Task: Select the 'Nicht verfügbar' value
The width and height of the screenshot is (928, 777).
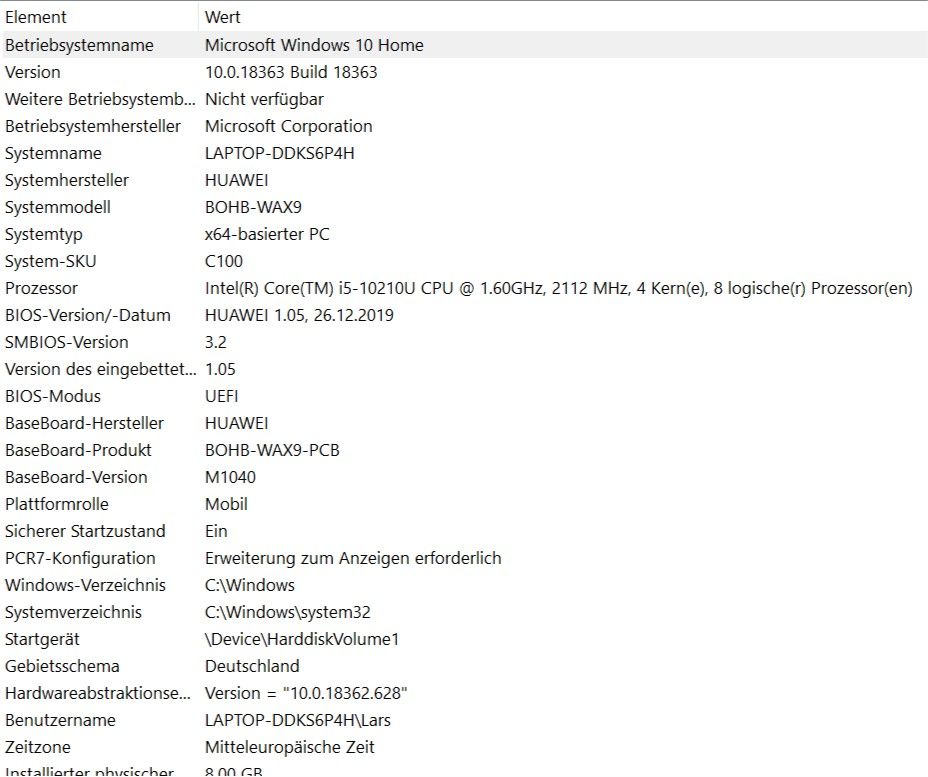Action: pyautogui.click(x=264, y=99)
